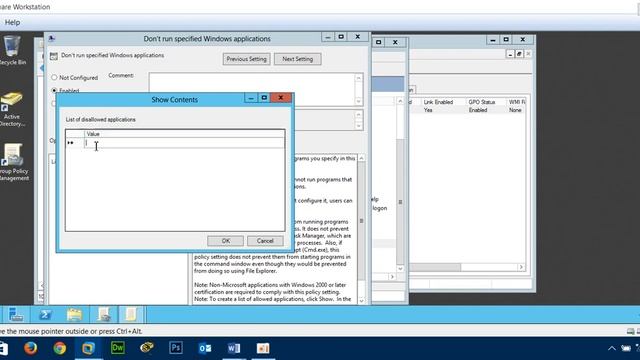Image resolution: width=640 pixels, height=360 pixels.
Task: Launch Firefox from host taskbar
Action: point(31,348)
